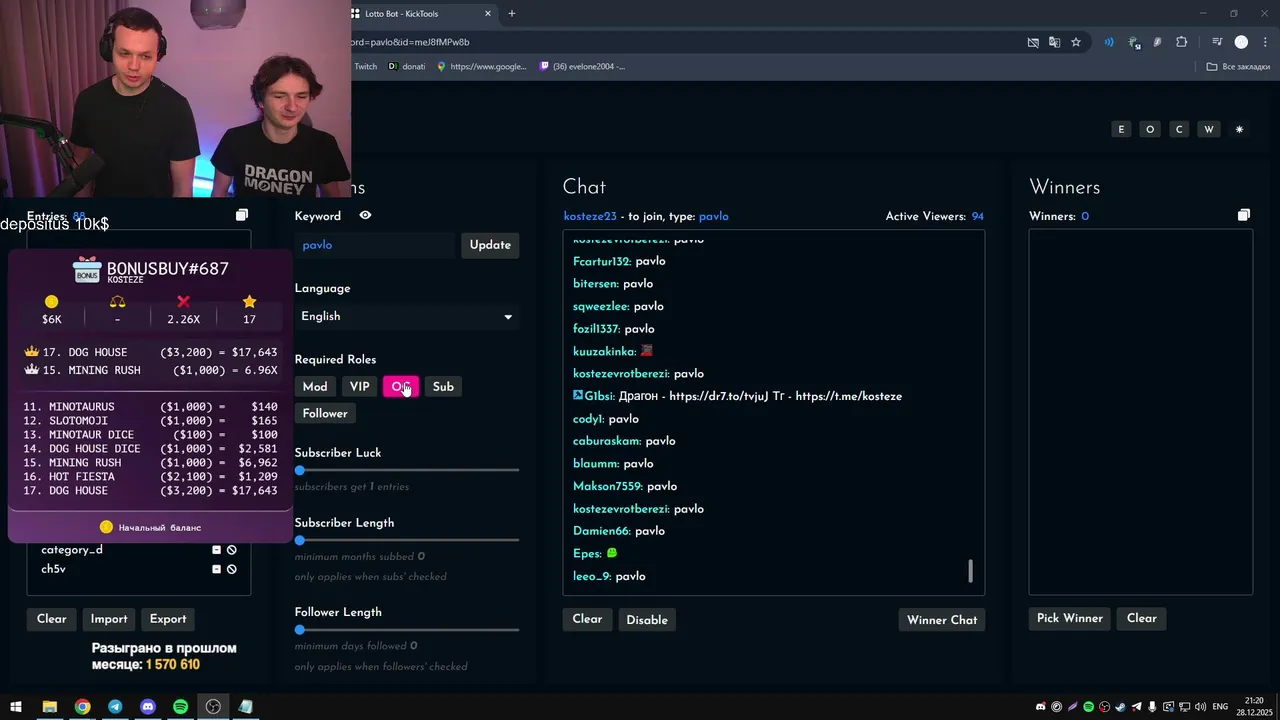Close the Lotto Bot browser tab
The height and width of the screenshot is (720, 1280).
click(488, 14)
